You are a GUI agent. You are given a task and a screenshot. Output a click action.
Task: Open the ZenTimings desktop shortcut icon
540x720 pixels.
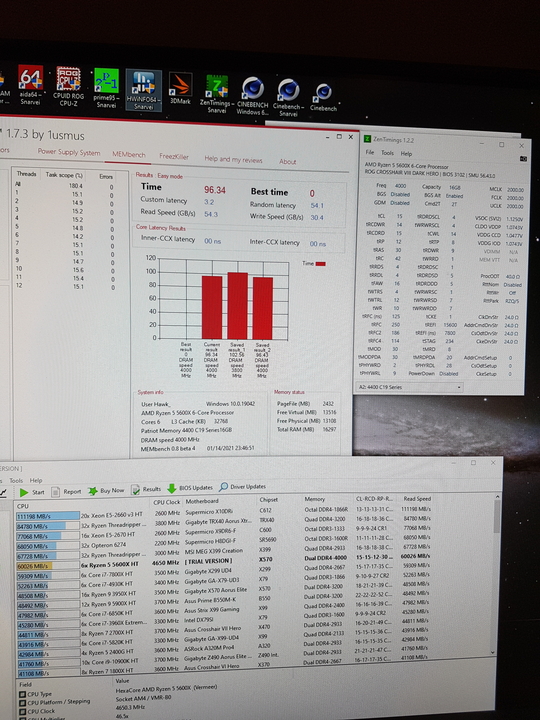[x=217, y=93]
